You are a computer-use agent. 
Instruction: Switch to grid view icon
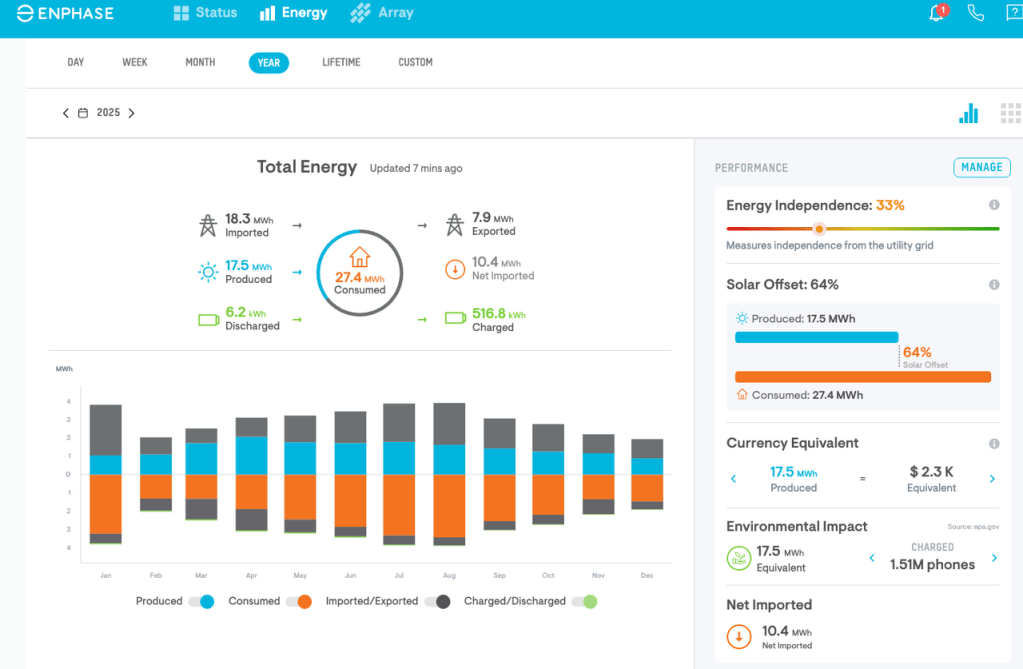tap(1010, 113)
